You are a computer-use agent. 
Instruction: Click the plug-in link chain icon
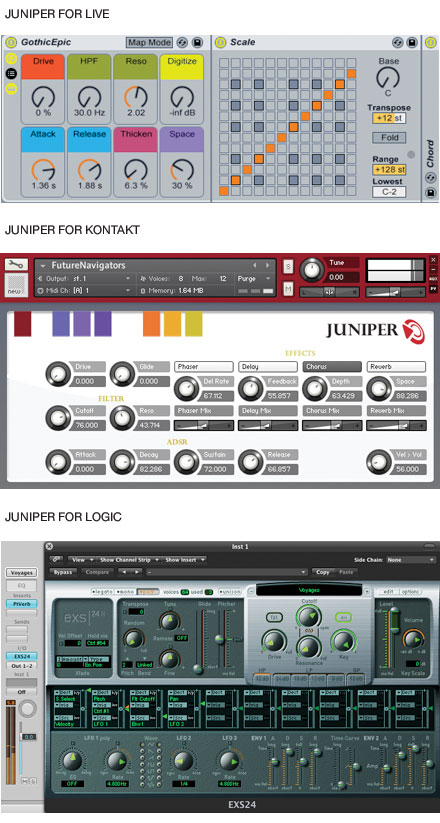point(56,560)
